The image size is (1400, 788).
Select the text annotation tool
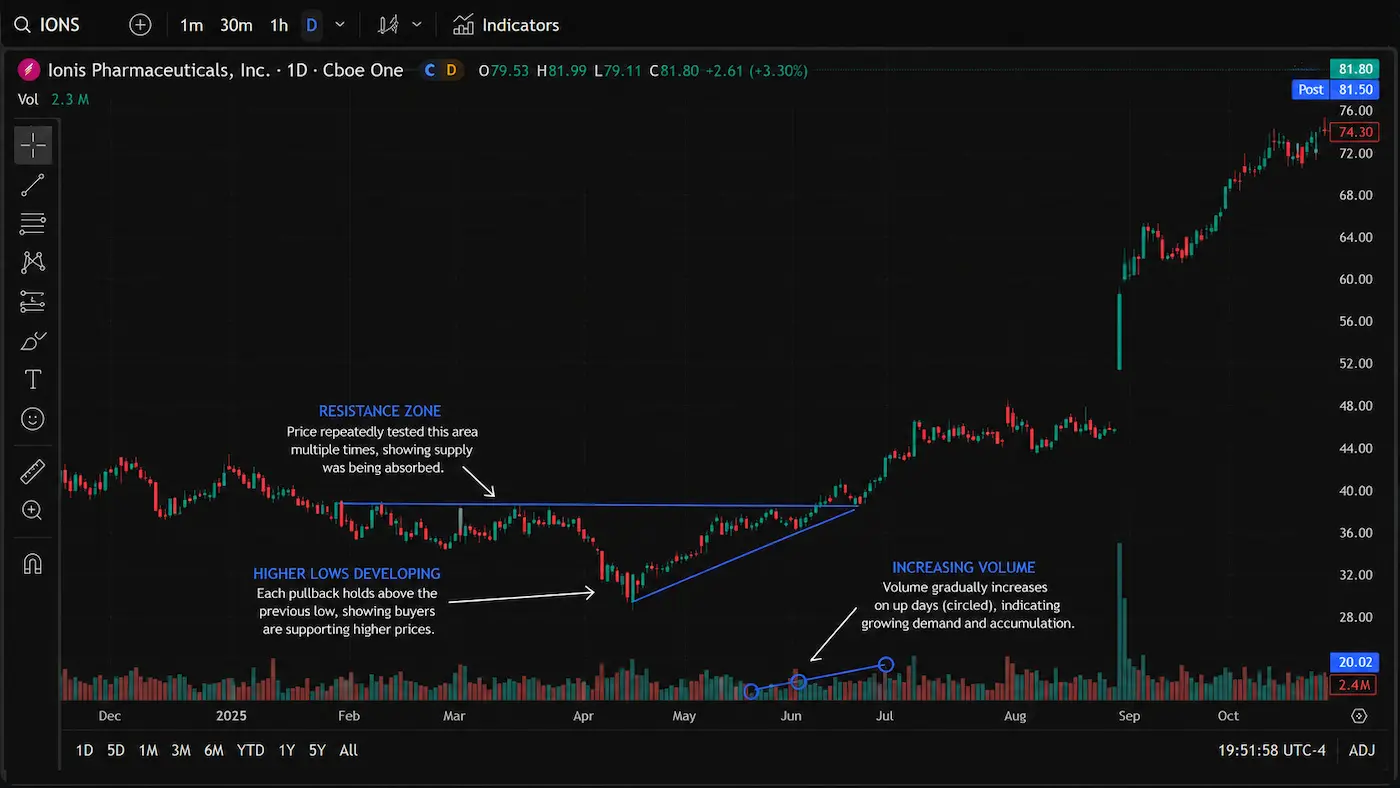pos(33,380)
